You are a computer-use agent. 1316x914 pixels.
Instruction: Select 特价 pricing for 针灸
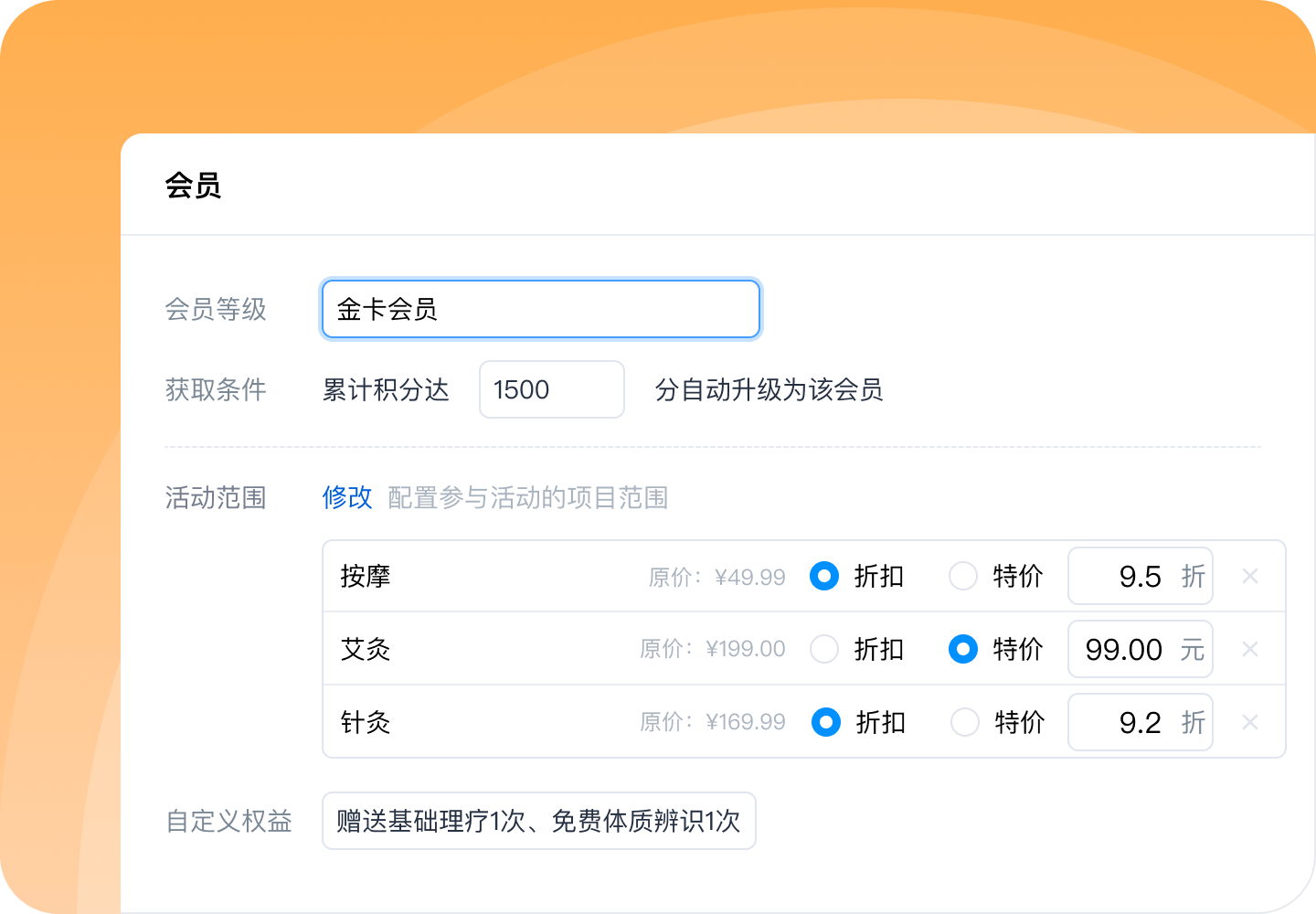tap(965, 722)
